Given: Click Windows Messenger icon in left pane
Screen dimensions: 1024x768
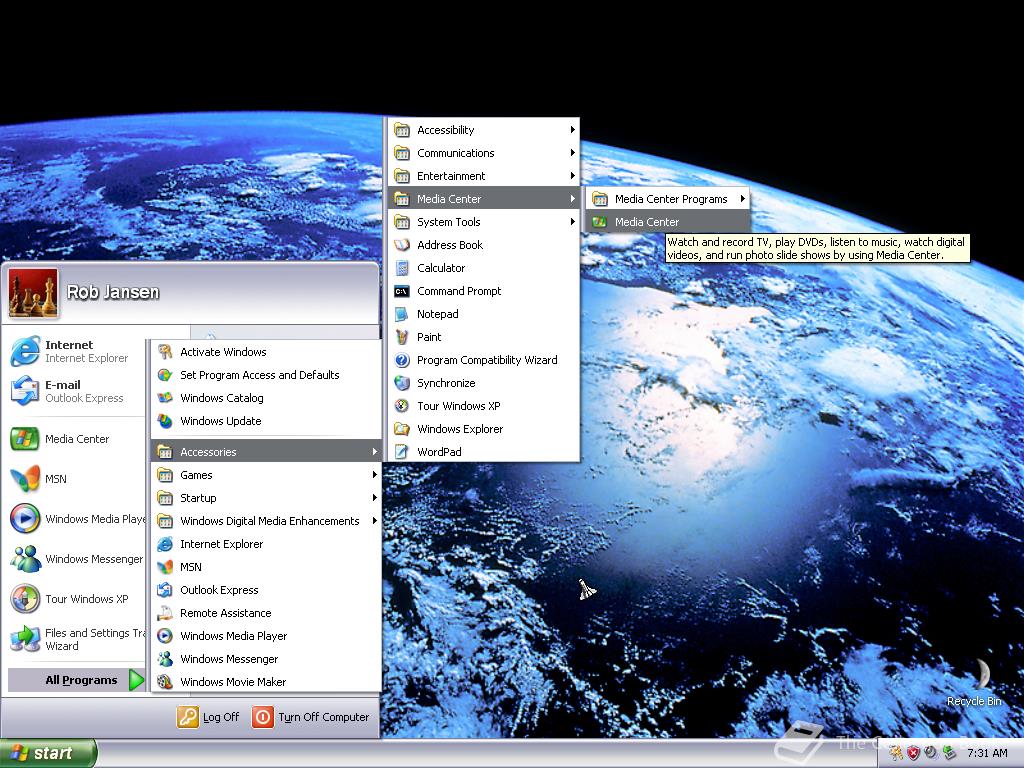Looking at the screenshot, I should (x=25, y=559).
